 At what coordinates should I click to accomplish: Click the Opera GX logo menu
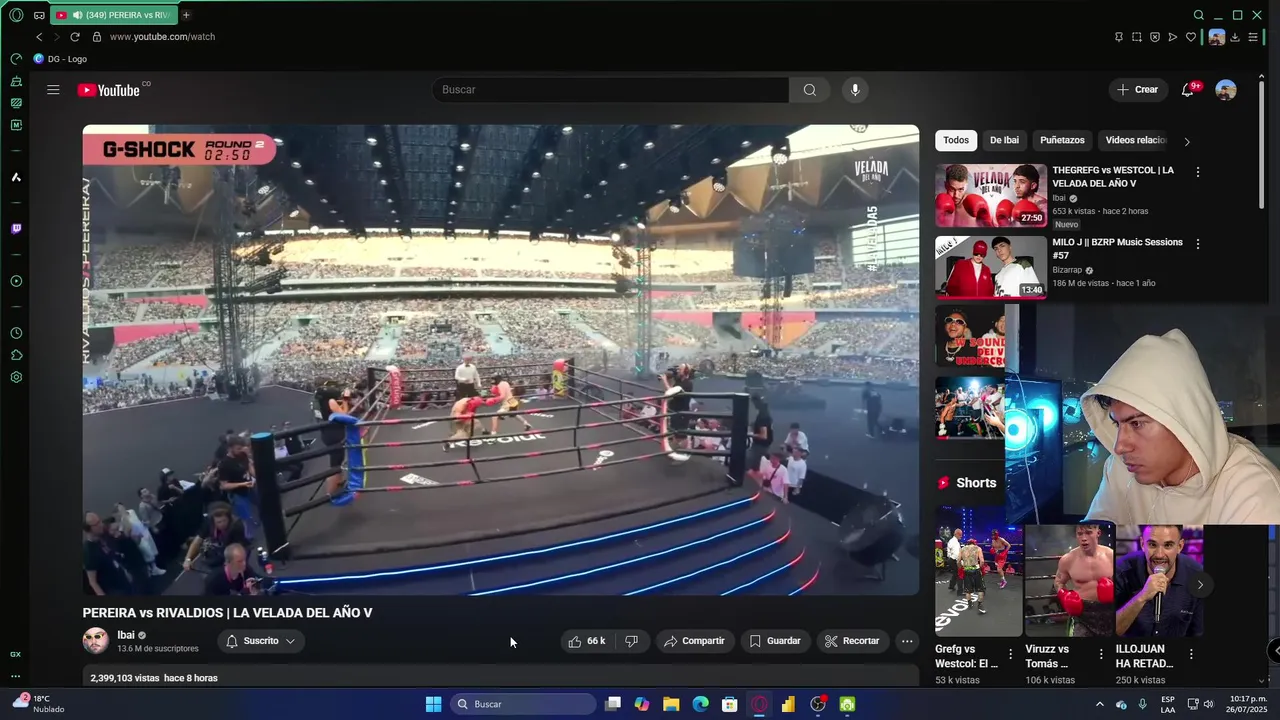(16, 15)
